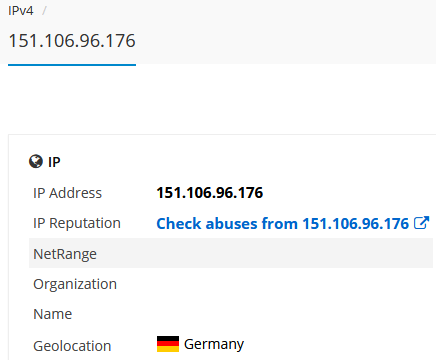
Task: Click the NetRange row label
Action: pyautogui.click(x=65, y=254)
